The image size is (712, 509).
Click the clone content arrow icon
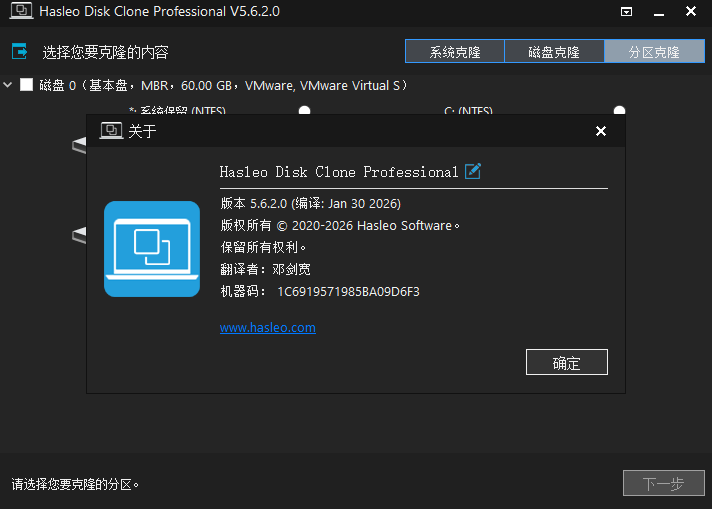coord(20,51)
